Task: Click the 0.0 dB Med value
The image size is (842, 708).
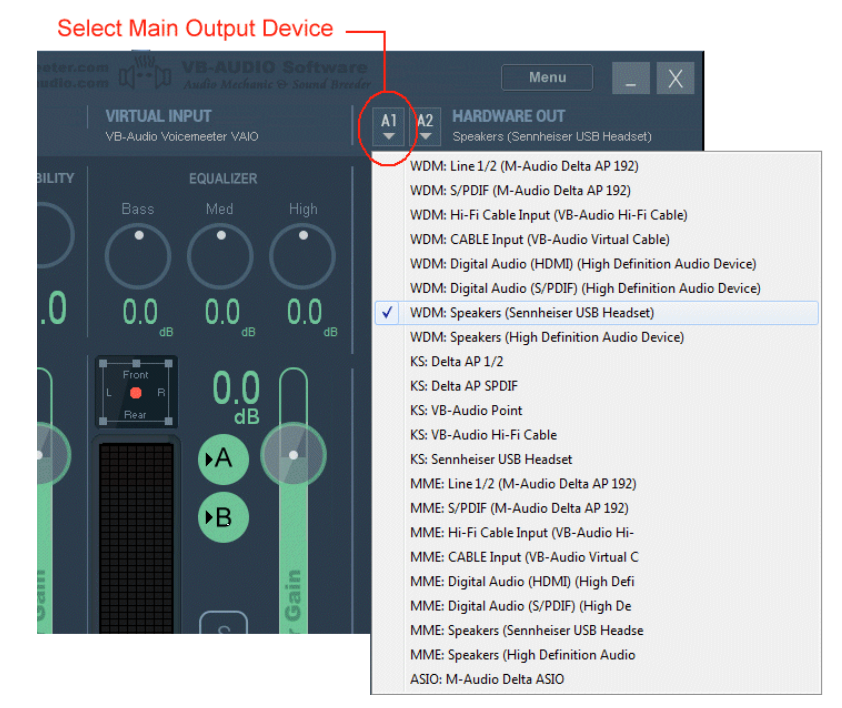Action: click(x=230, y=317)
